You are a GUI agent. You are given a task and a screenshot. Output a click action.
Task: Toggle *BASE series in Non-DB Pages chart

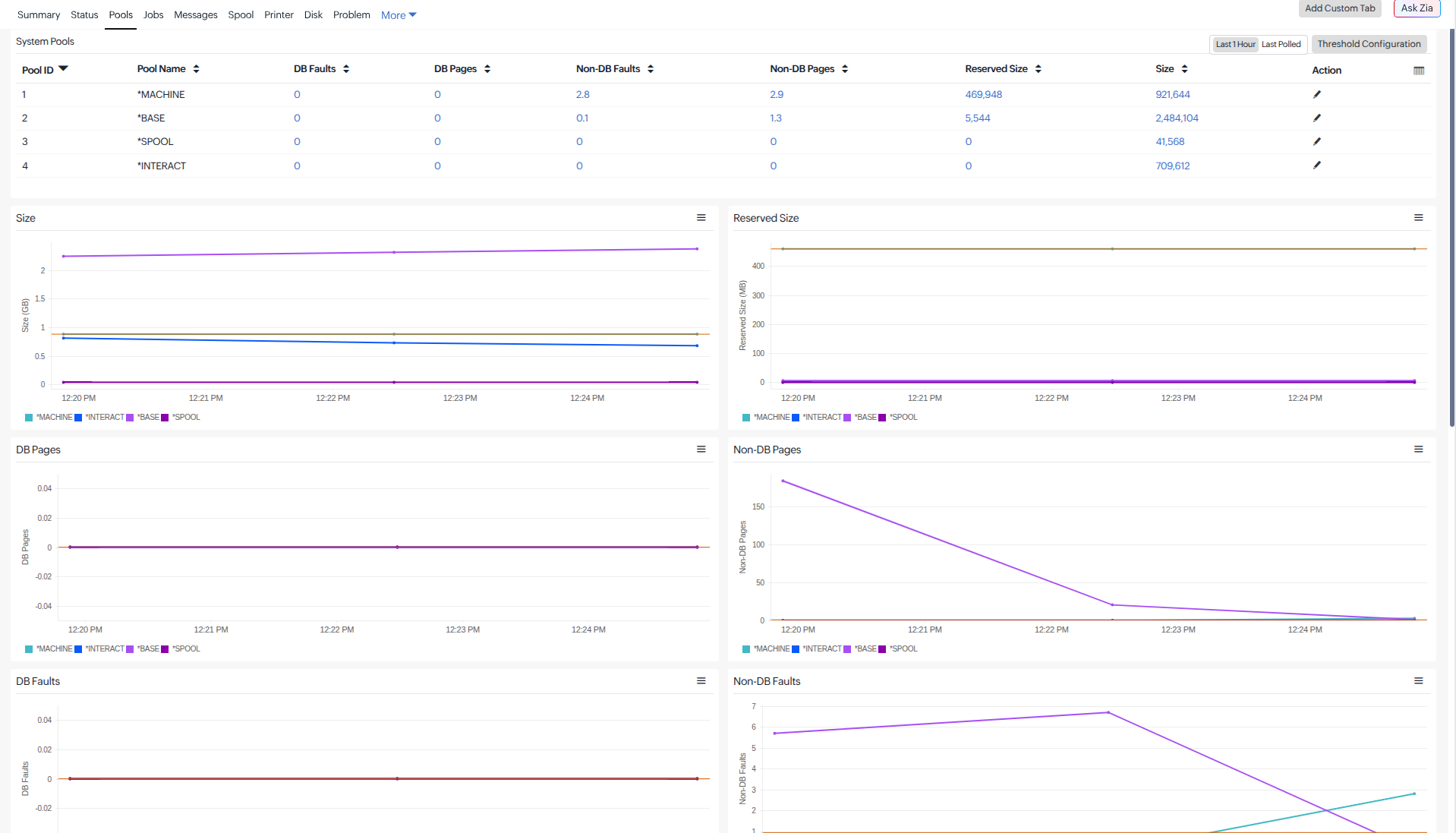860,648
